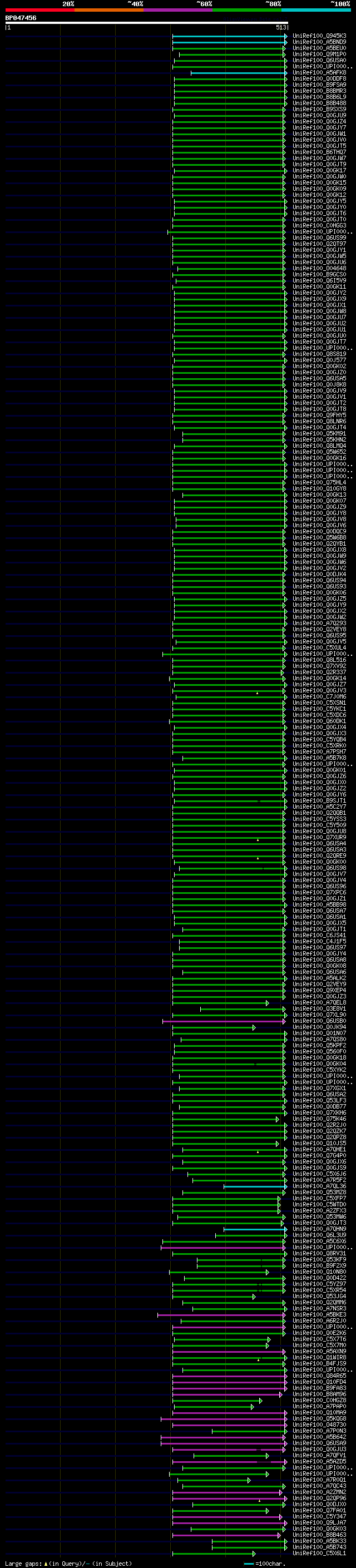This screenshot has width=356, height=1568.
Task: Choose entry UniRef100_C5YQB4
Action: pyautogui.click(x=319, y=739)
